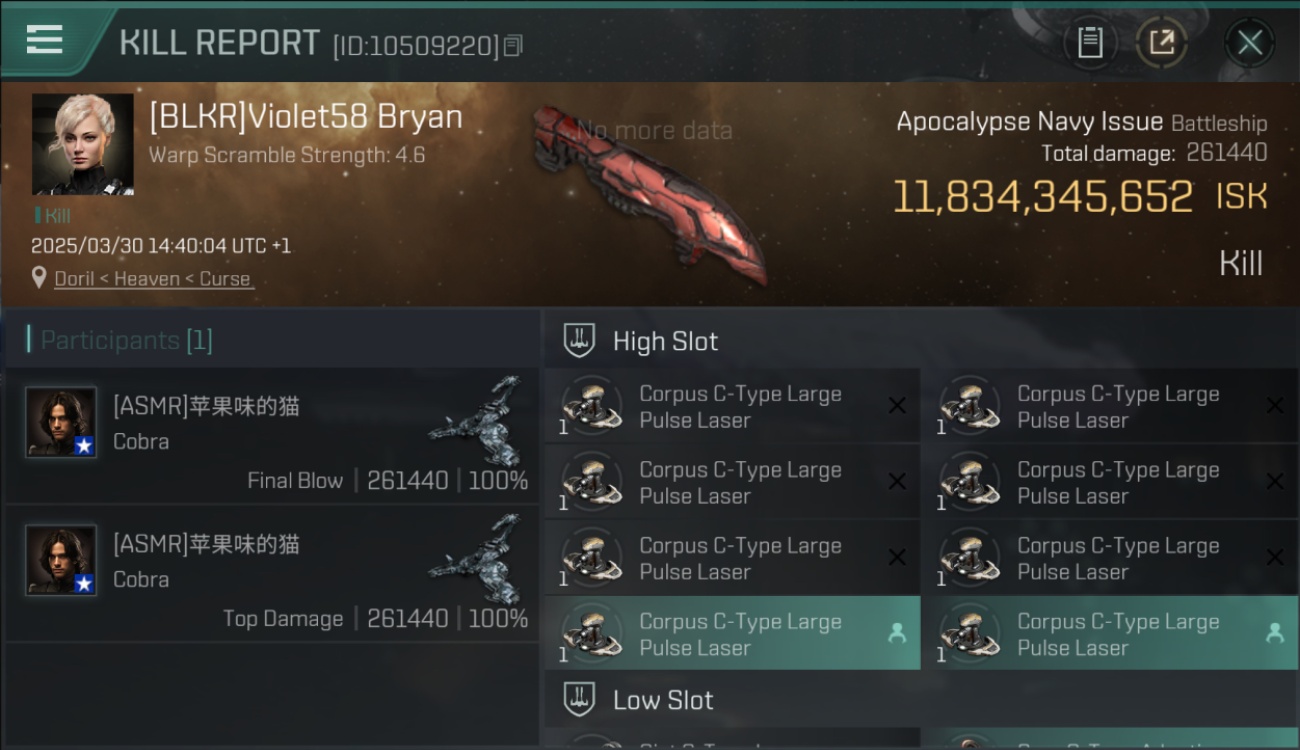The height and width of the screenshot is (750, 1300).
Task: Select first Corpus C-Type Large Pulse Laser
Action: pos(732,407)
